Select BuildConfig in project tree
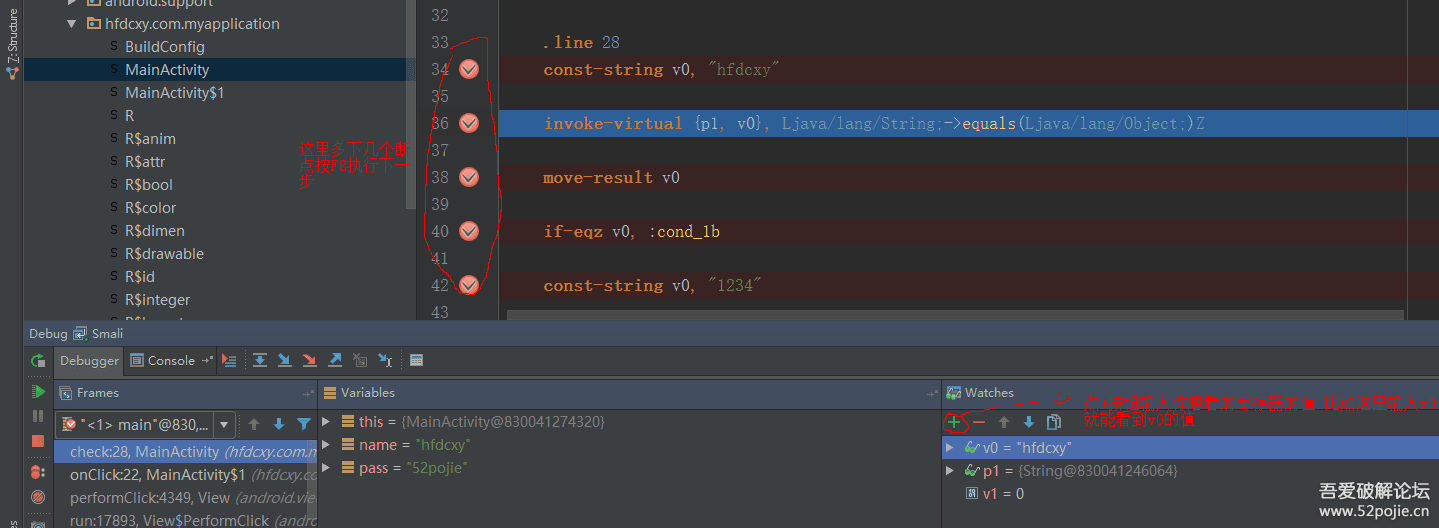 [x=165, y=47]
